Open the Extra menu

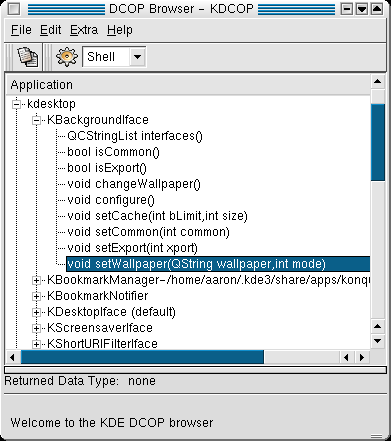(84, 30)
